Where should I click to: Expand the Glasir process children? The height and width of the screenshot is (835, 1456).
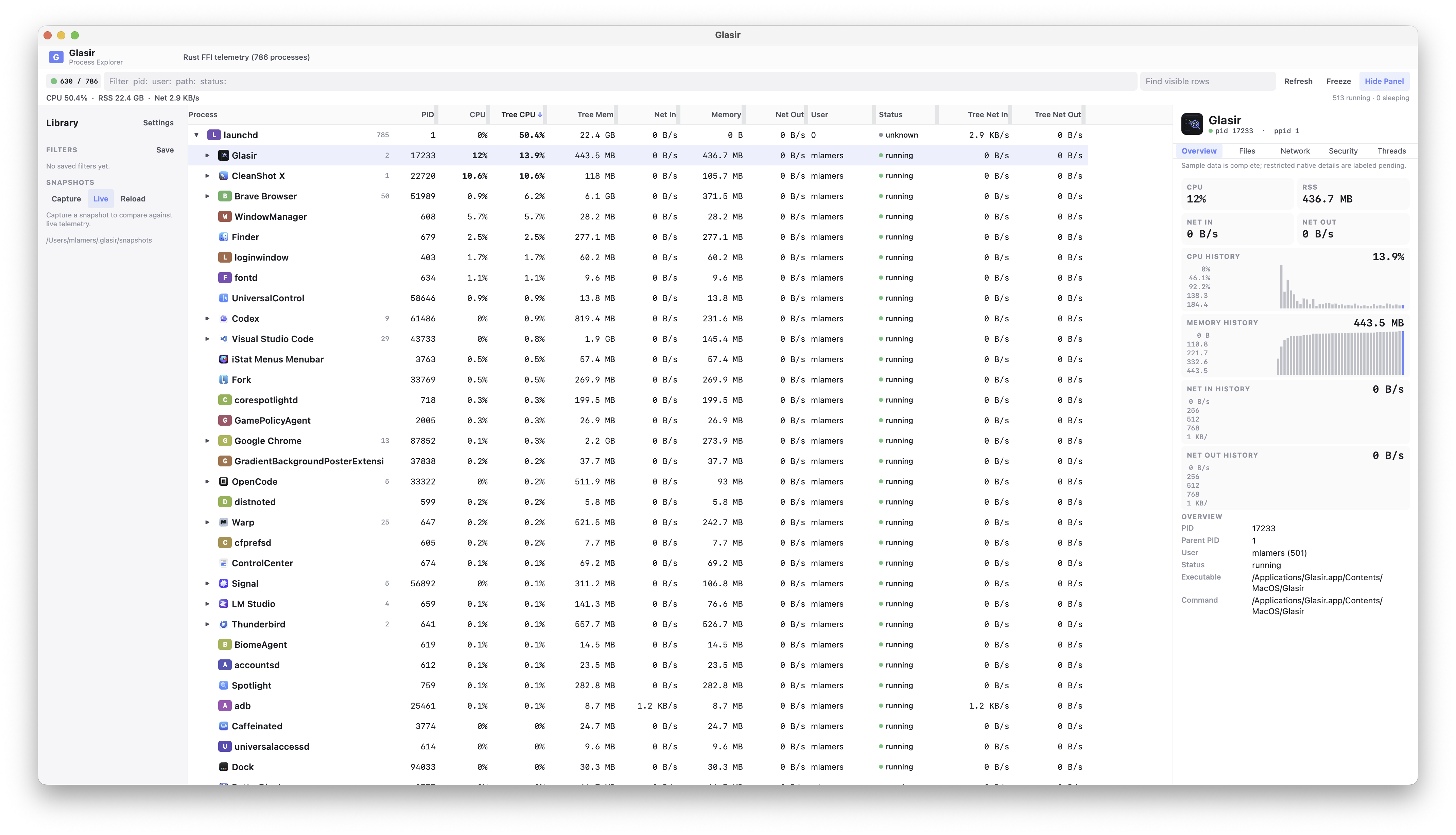207,155
